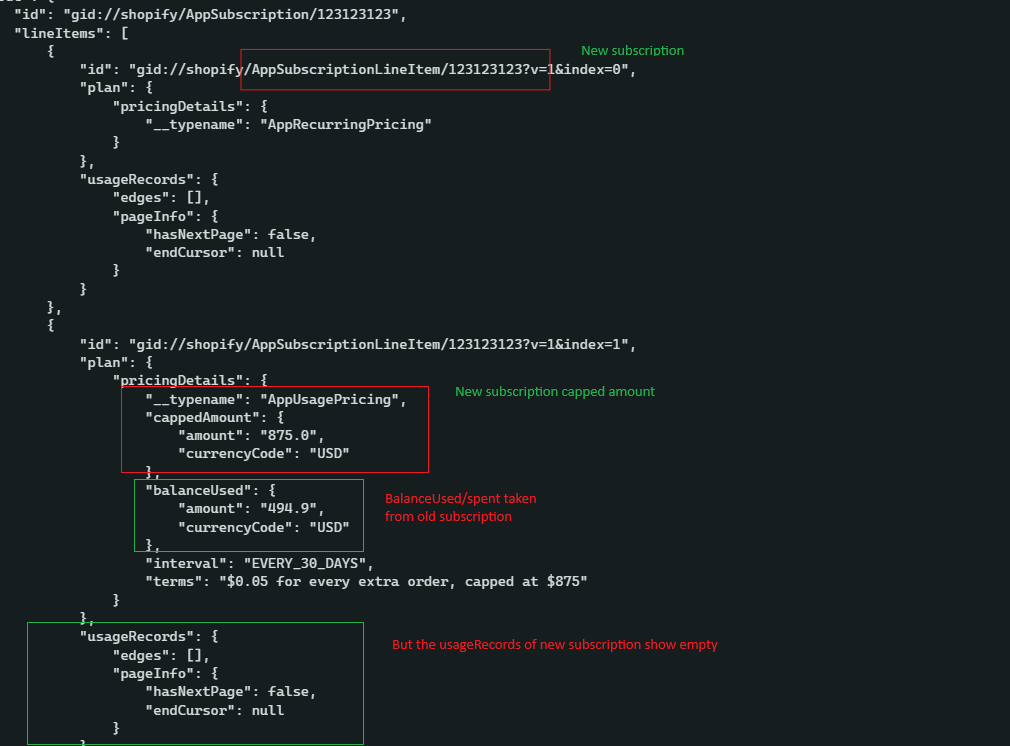Screen dimensions: 1010x746
Task: Click "New subscription capped amount" annotation
Action: pos(554,391)
